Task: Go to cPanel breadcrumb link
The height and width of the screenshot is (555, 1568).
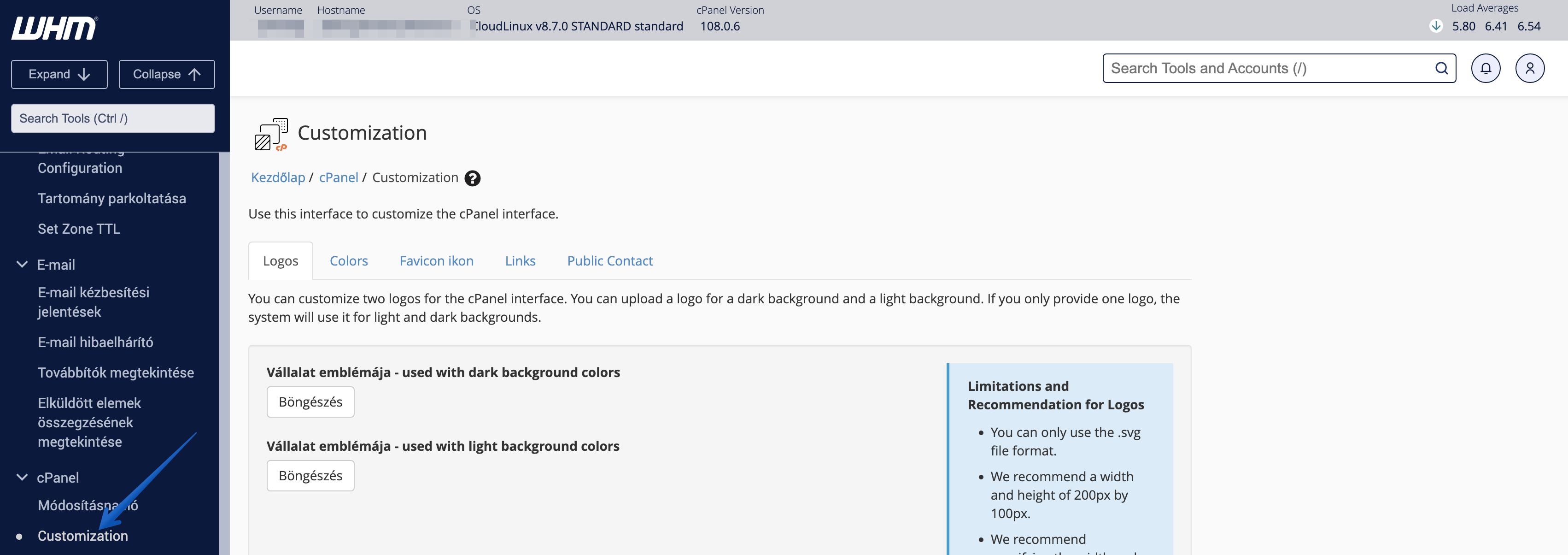Action: click(x=339, y=177)
